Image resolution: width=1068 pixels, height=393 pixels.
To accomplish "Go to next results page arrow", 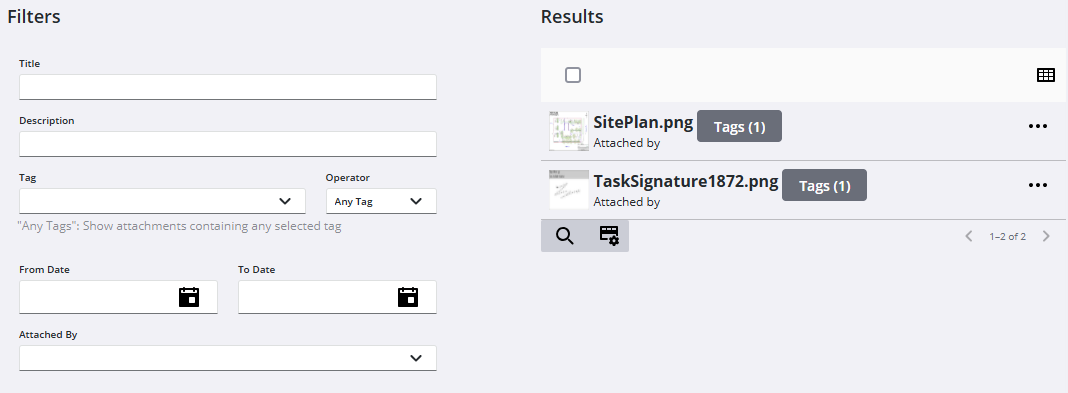I will pyautogui.click(x=1047, y=236).
